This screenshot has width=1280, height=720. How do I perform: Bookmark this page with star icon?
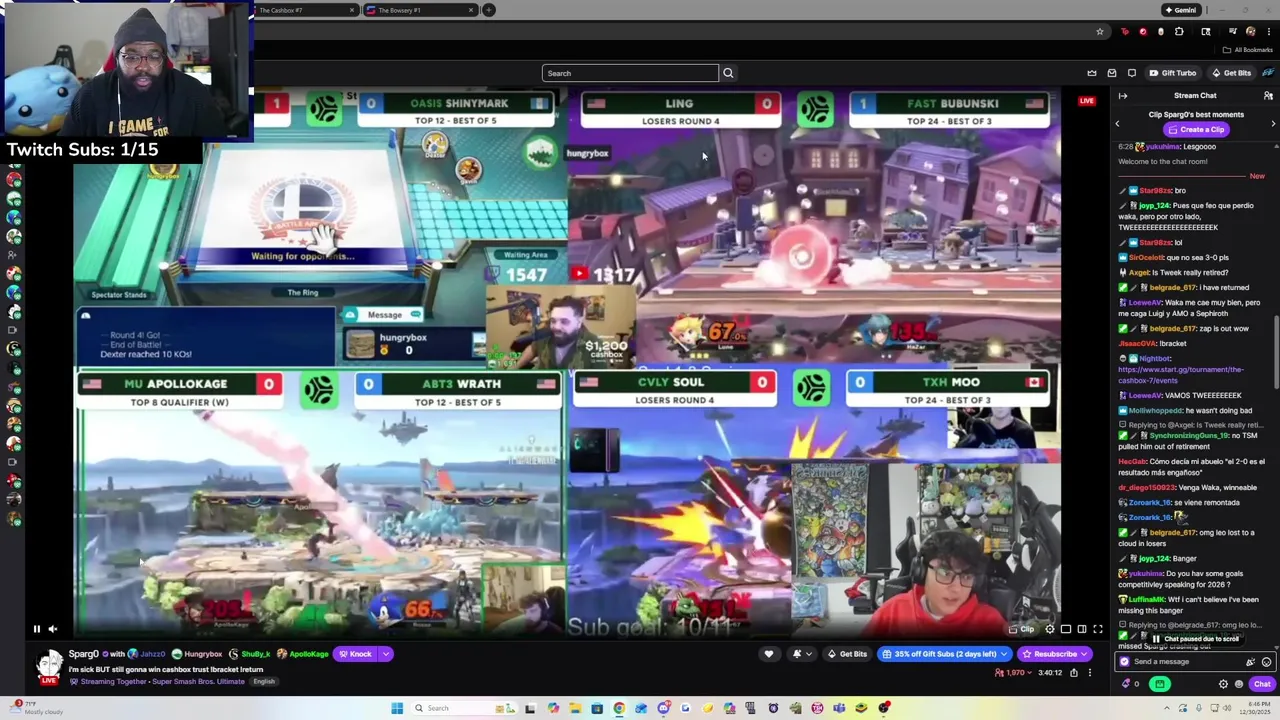click(x=1100, y=32)
